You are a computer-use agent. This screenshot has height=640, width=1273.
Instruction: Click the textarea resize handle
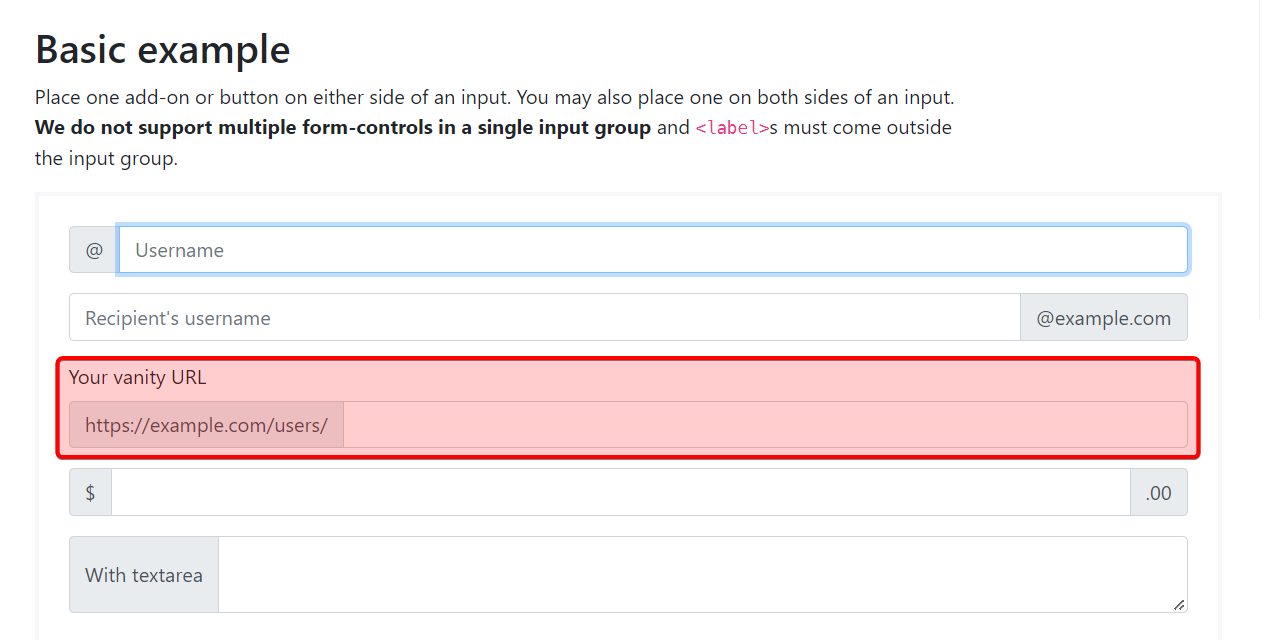tap(1179, 604)
